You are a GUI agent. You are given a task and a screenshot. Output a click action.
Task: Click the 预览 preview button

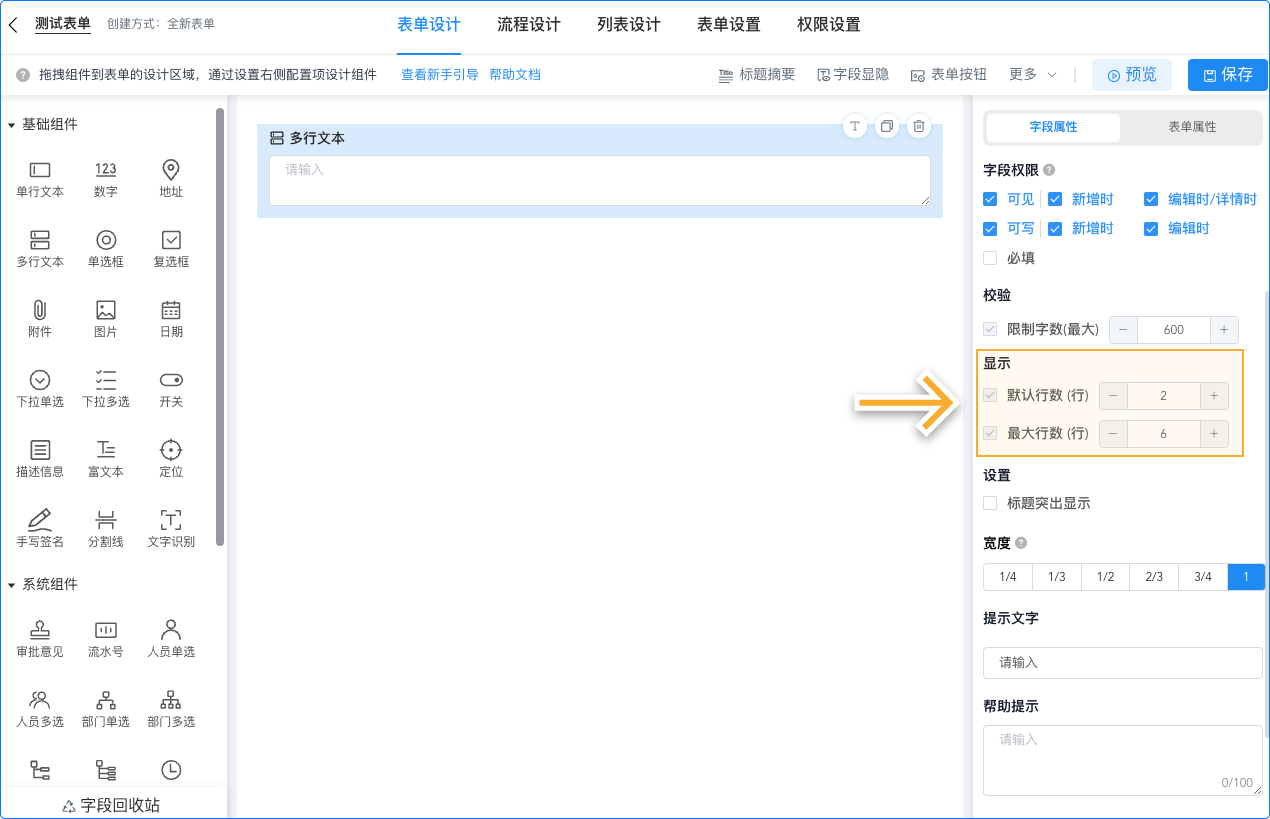click(x=1131, y=74)
